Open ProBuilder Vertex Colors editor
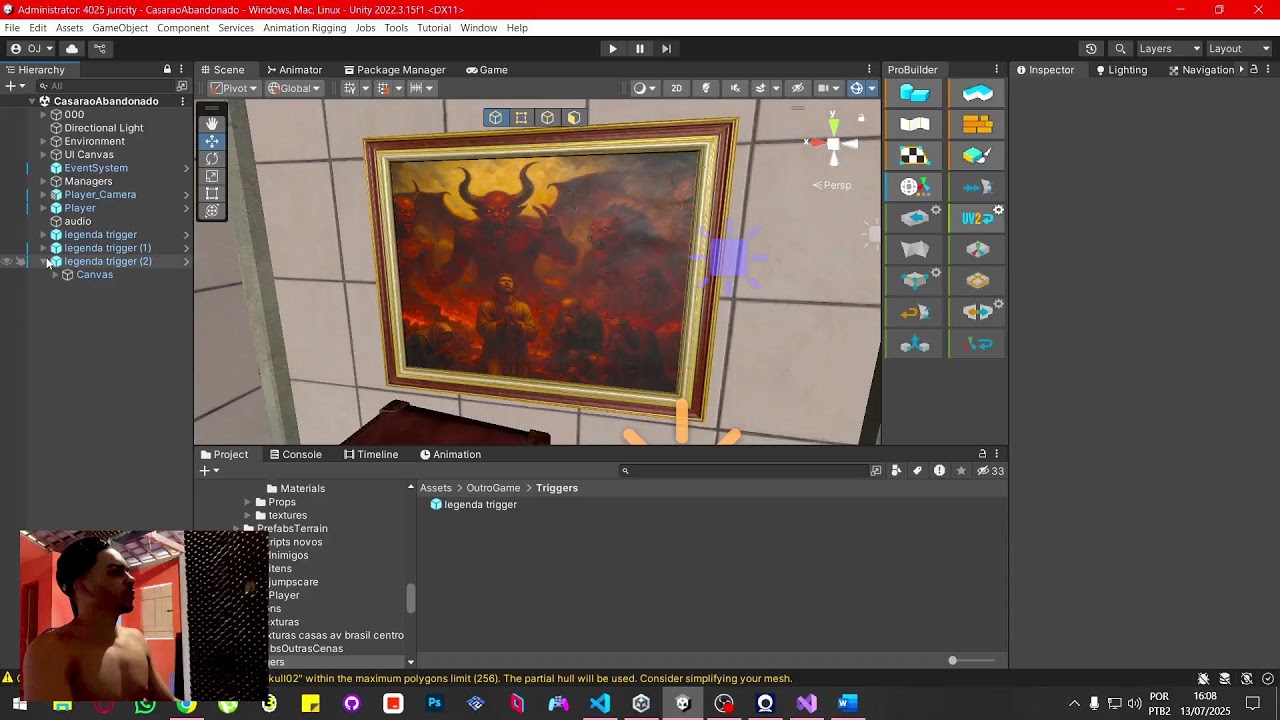This screenshot has height=720, width=1280. [x=977, y=156]
